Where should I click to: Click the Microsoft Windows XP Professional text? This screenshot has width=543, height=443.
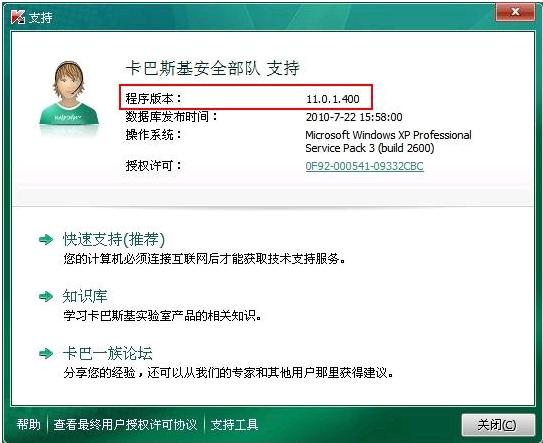[388, 135]
